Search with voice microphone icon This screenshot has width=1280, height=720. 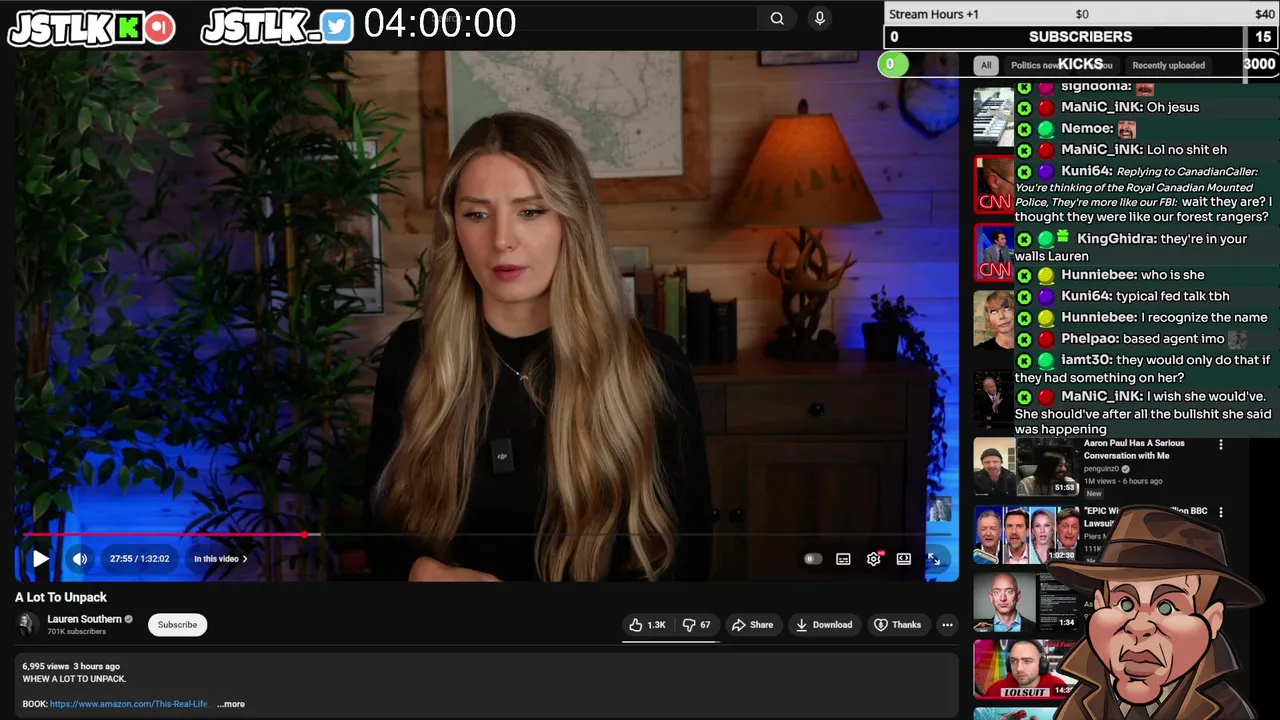[820, 18]
